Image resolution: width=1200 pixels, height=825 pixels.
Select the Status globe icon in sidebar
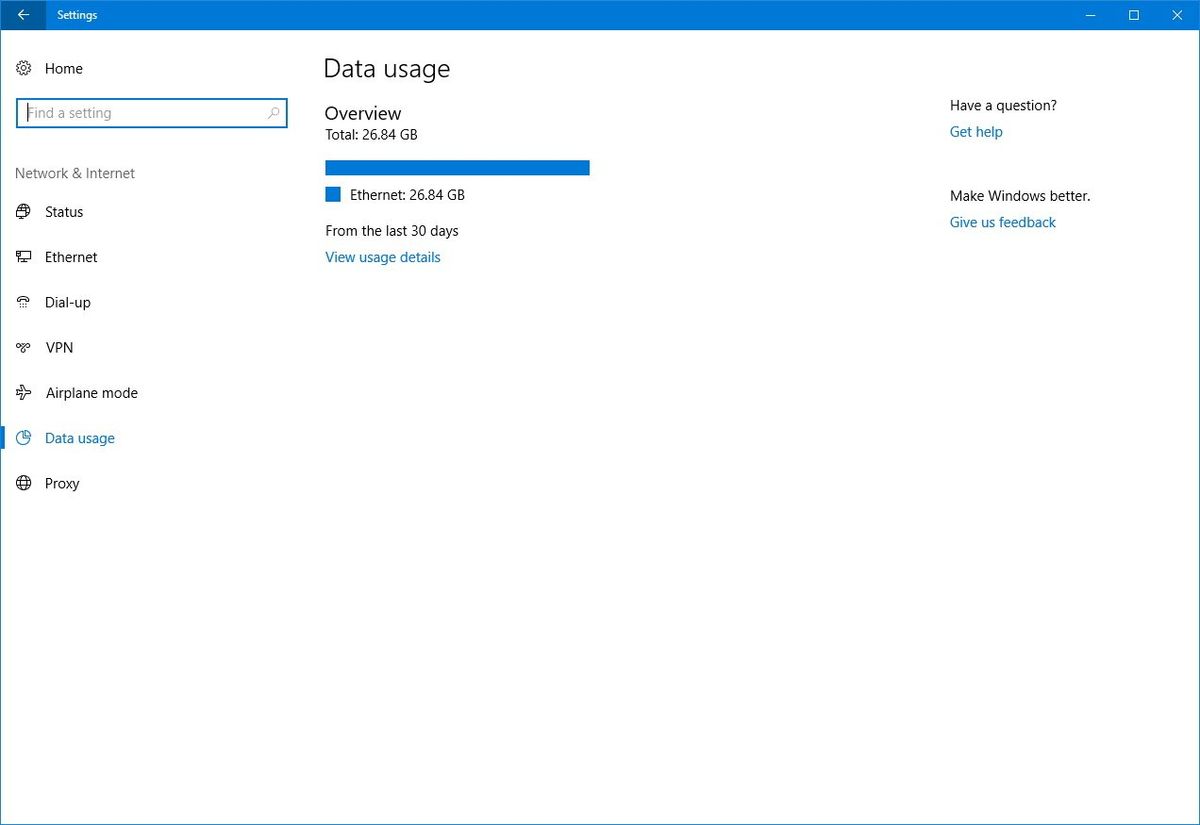pyautogui.click(x=23, y=212)
